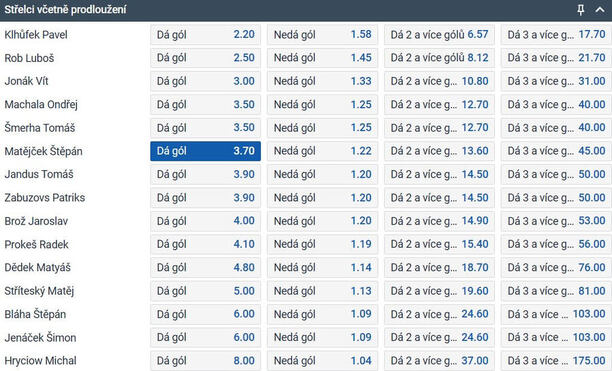Pick 2+ goals odds 18.70 for Dědek
Viewport: 612px width, 371px height.
point(439,267)
